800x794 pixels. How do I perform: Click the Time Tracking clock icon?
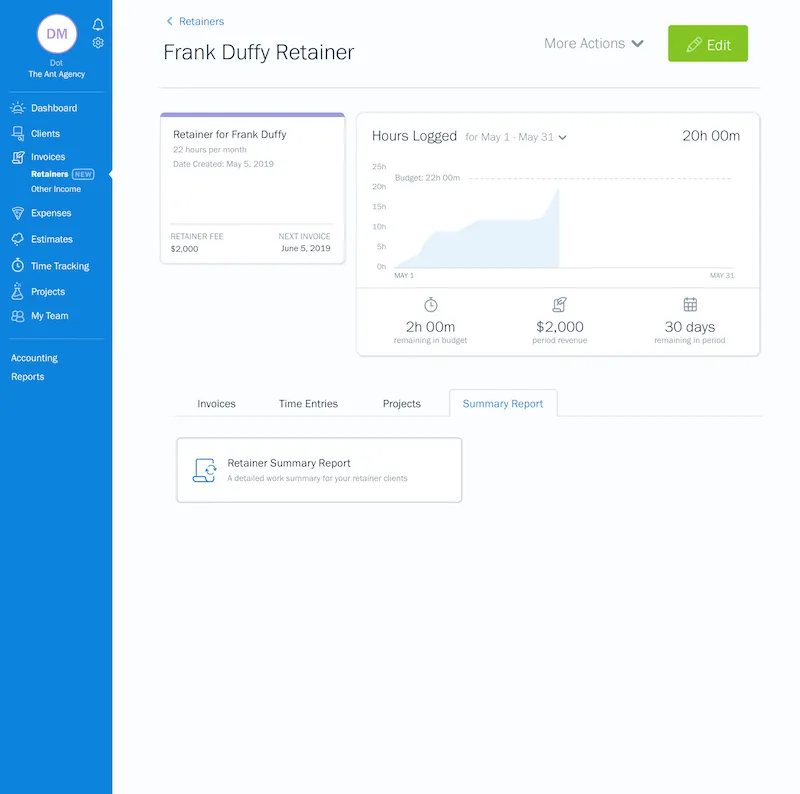18,266
